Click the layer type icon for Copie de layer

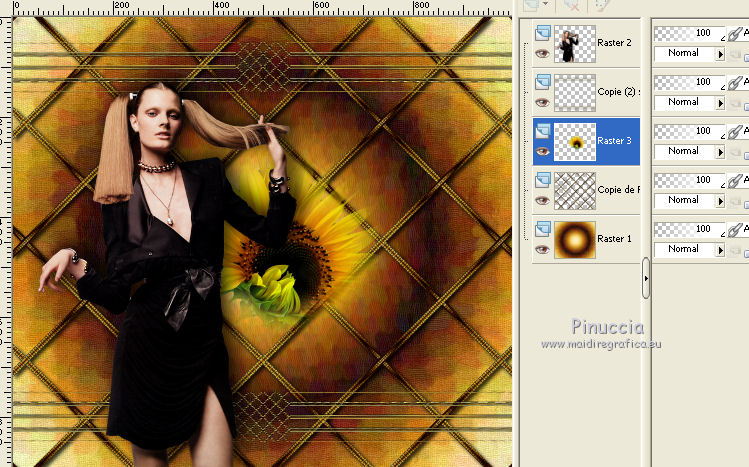point(543,180)
